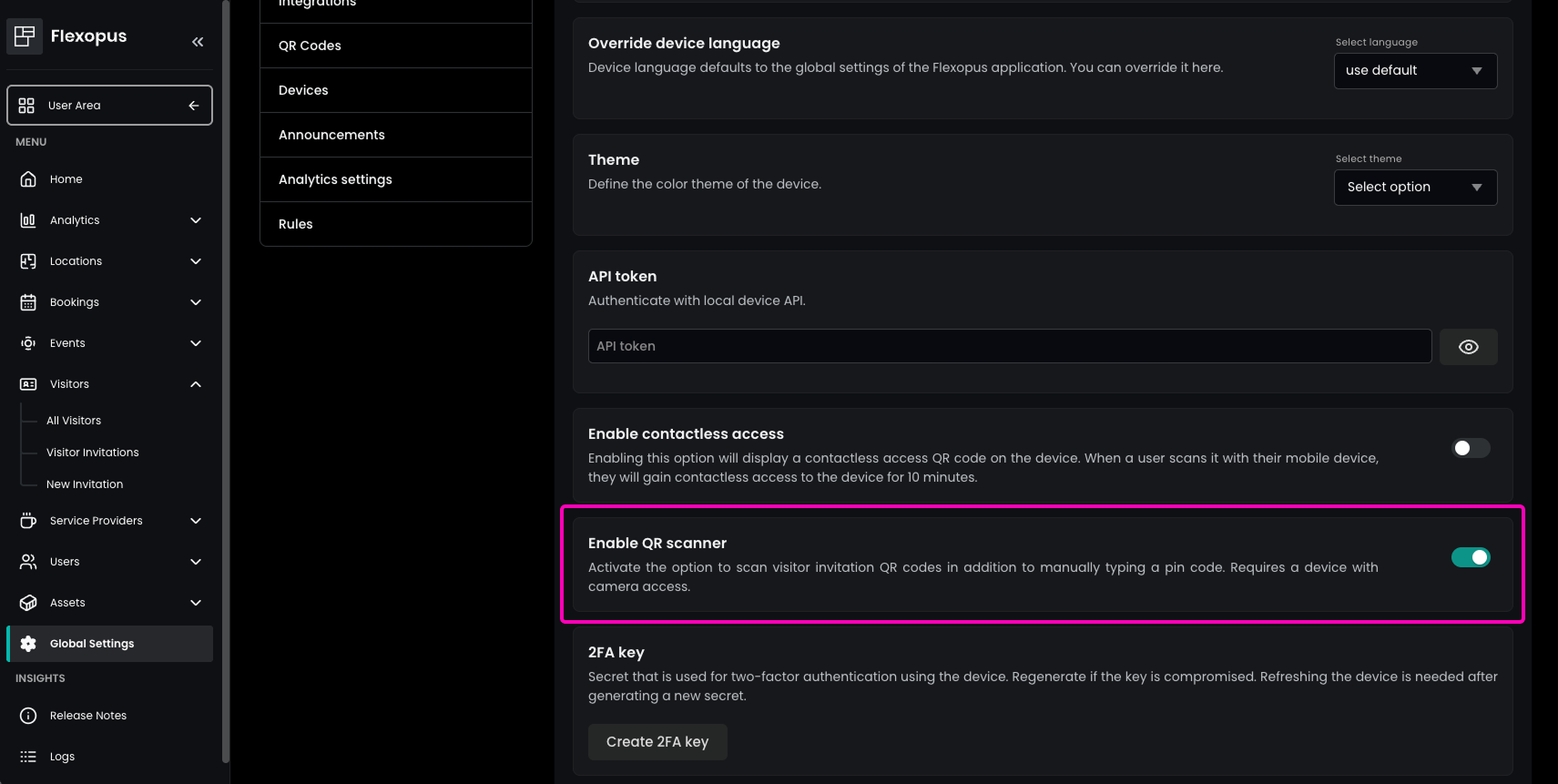Click the Locations map icon

coord(28,261)
